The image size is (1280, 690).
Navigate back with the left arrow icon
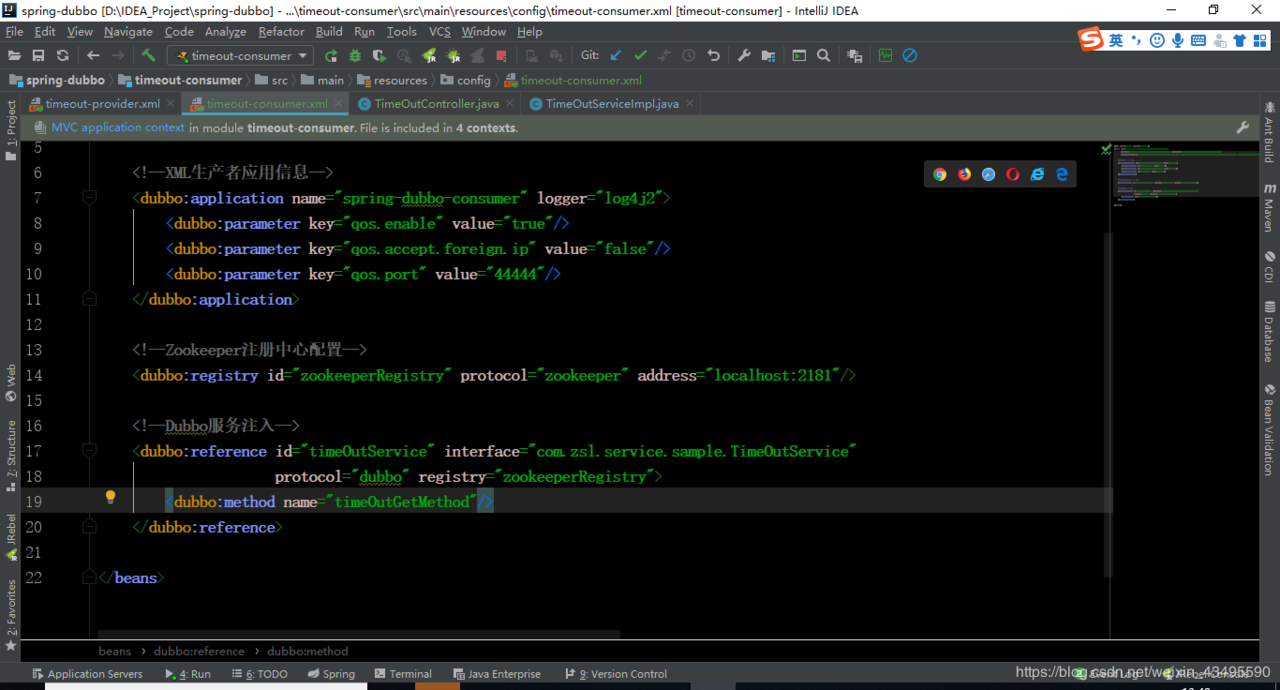93,56
